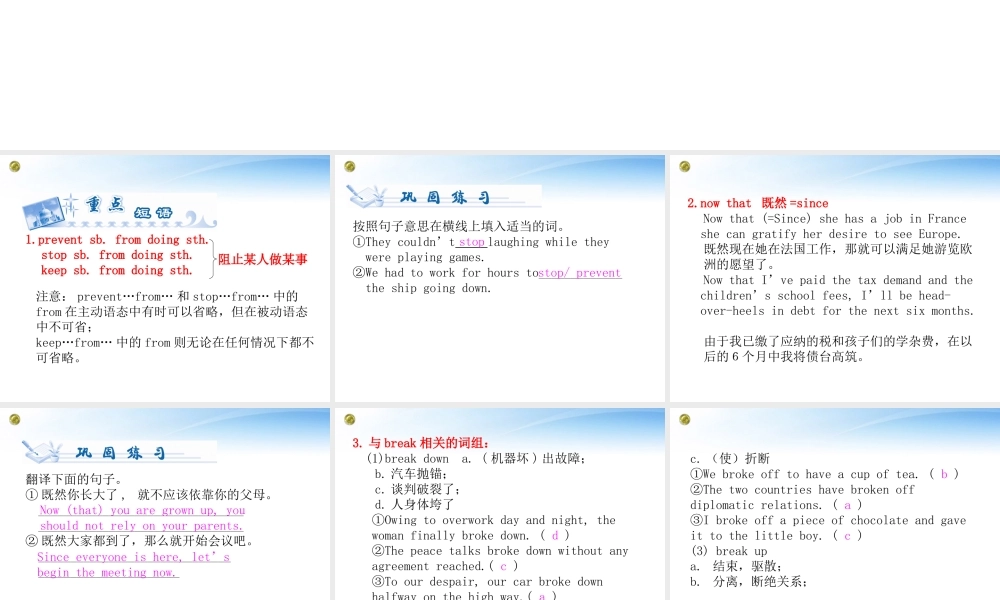The height and width of the screenshot is (600, 1000).
Task: Click the sentence '②The two countries have broken off'
Action: 803,497
